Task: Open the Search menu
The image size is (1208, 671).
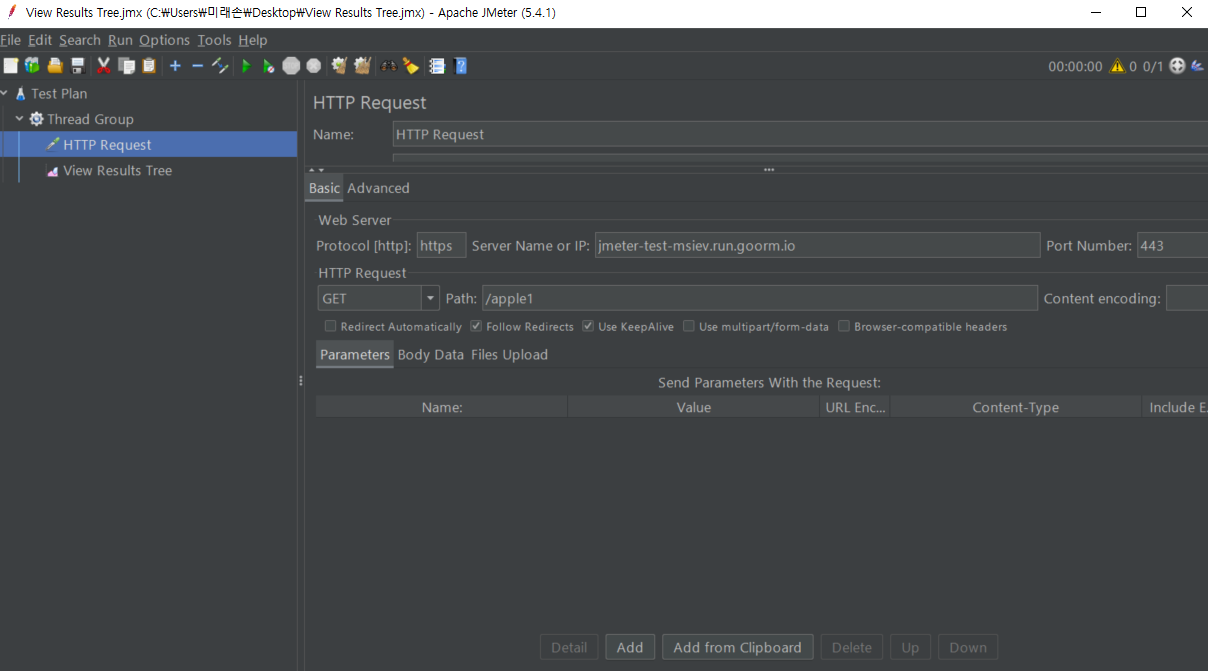Action: point(80,40)
